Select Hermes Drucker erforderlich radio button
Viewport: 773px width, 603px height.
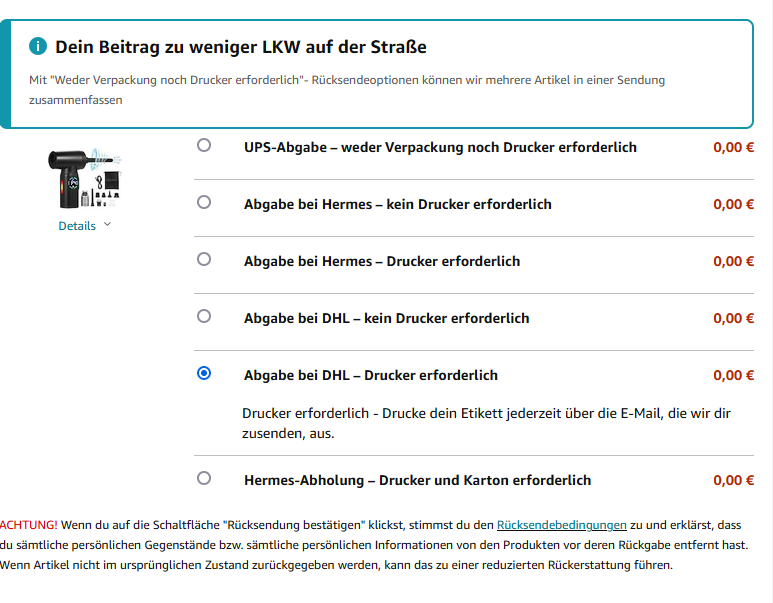[x=204, y=259]
